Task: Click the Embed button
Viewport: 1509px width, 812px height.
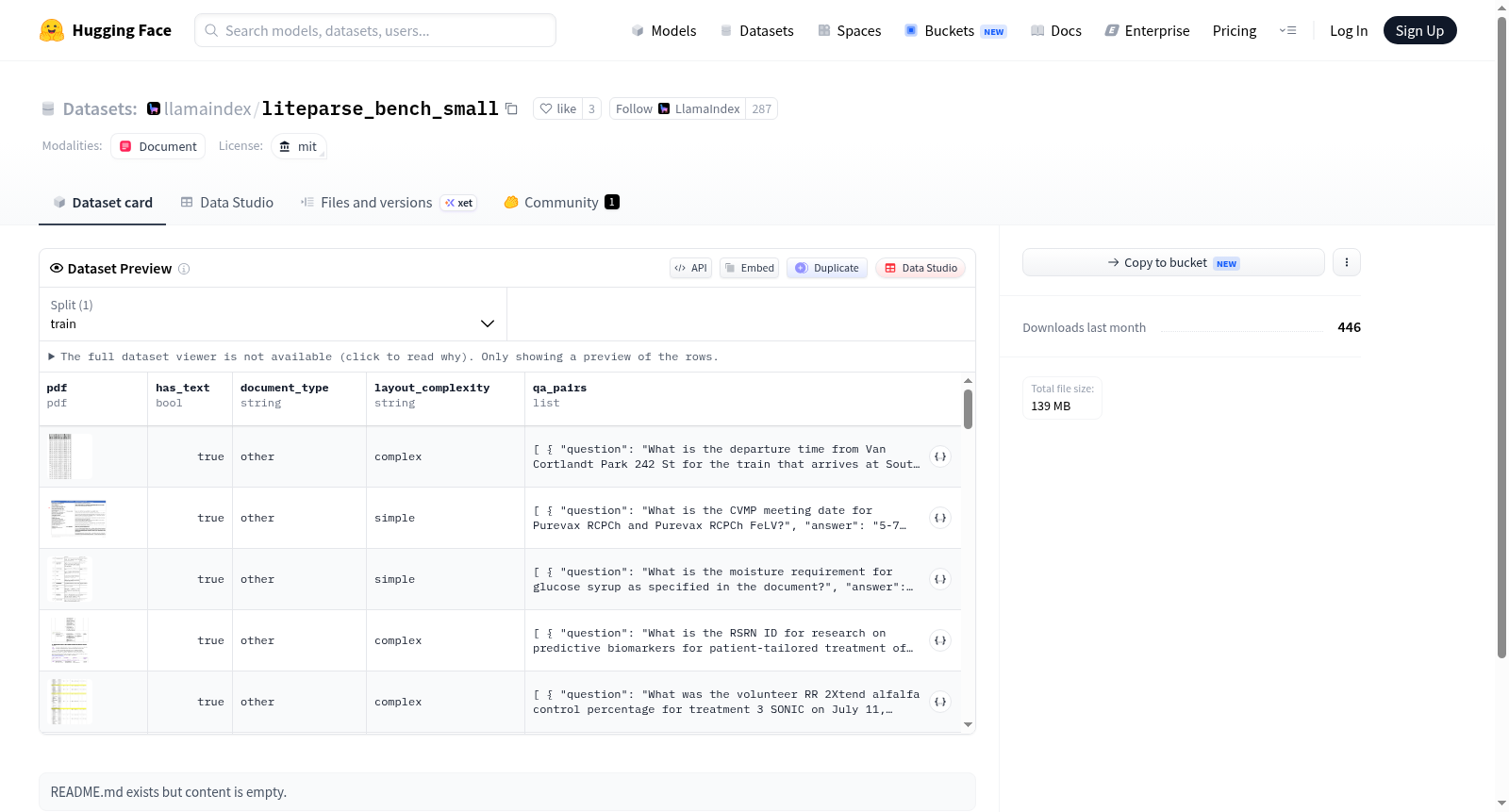Action: pyautogui.click(x=750, y=268)
